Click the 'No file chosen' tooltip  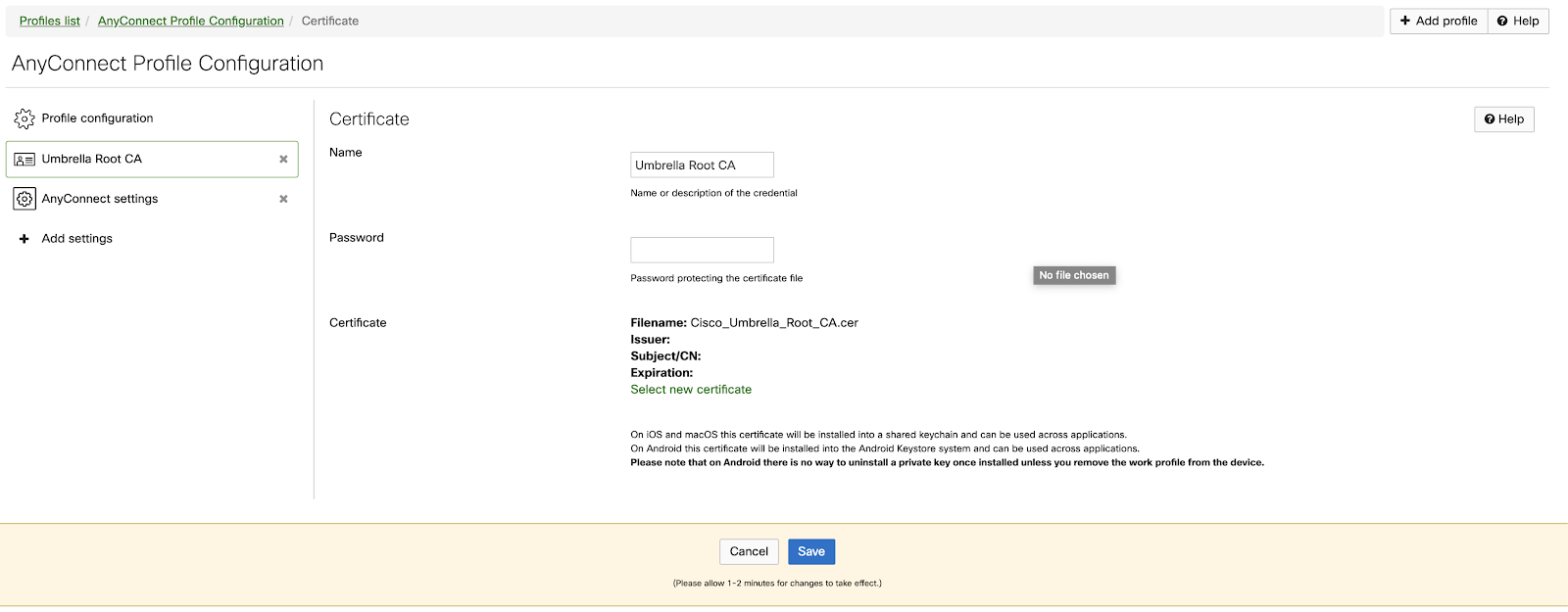tap(1074, 275)
